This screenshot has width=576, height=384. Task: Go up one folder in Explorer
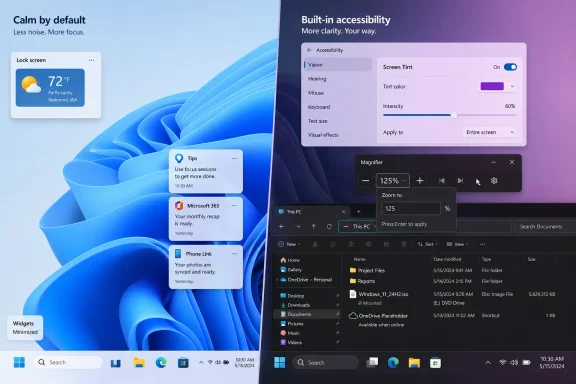coord(313,227)
